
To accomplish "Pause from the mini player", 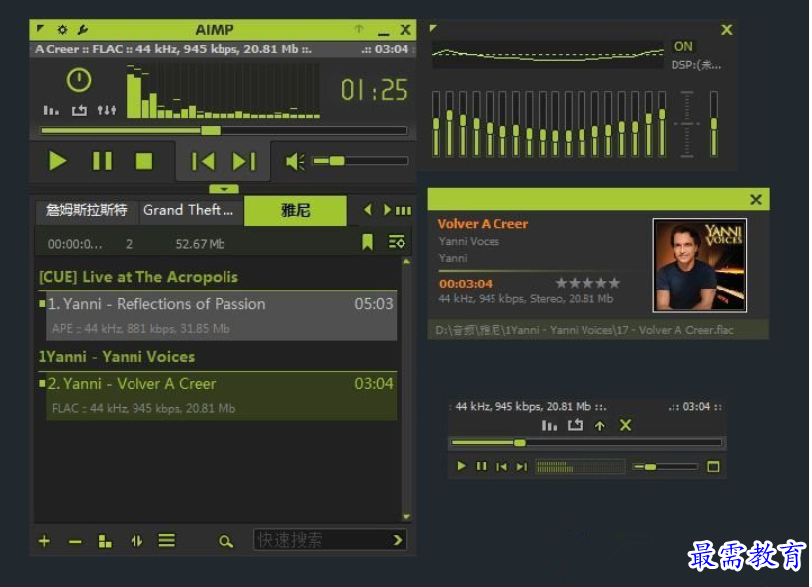I will pos(482,466).
